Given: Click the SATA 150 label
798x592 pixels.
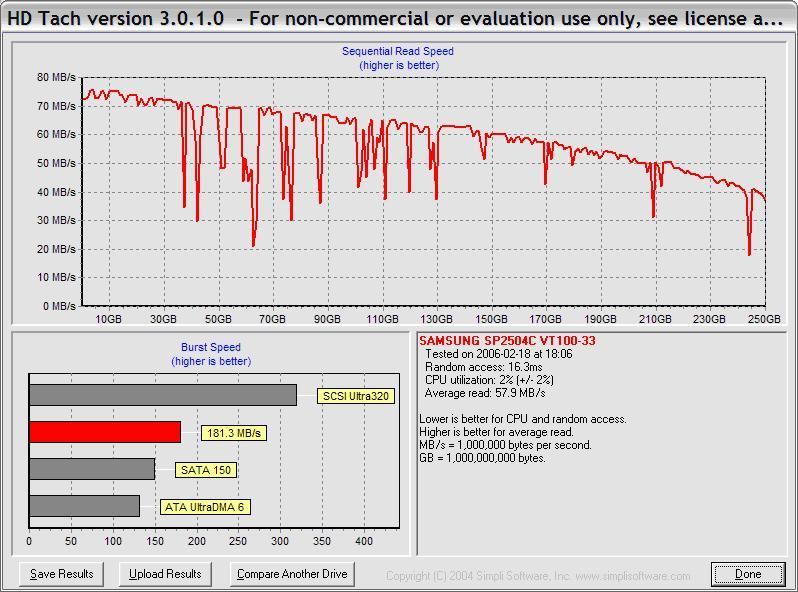Looking at the screenshot, I should tap(206, 470).
